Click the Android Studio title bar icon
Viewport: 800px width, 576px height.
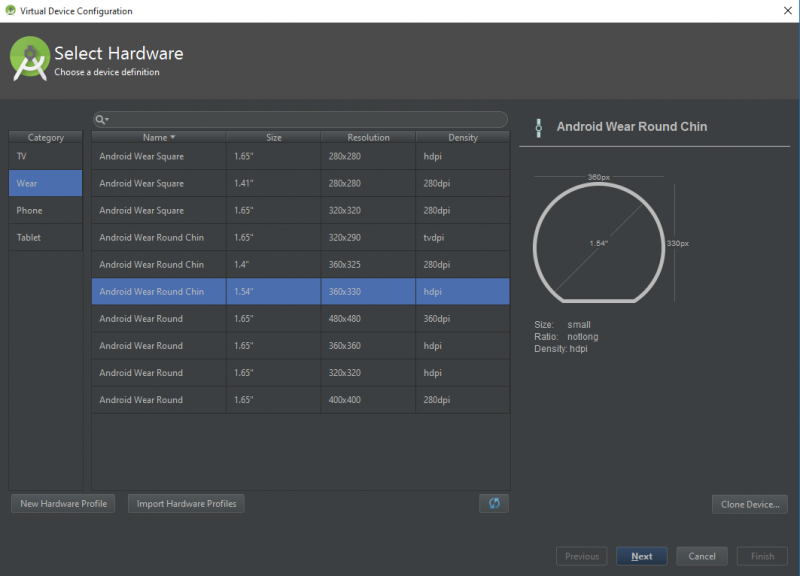click(10, 11)
